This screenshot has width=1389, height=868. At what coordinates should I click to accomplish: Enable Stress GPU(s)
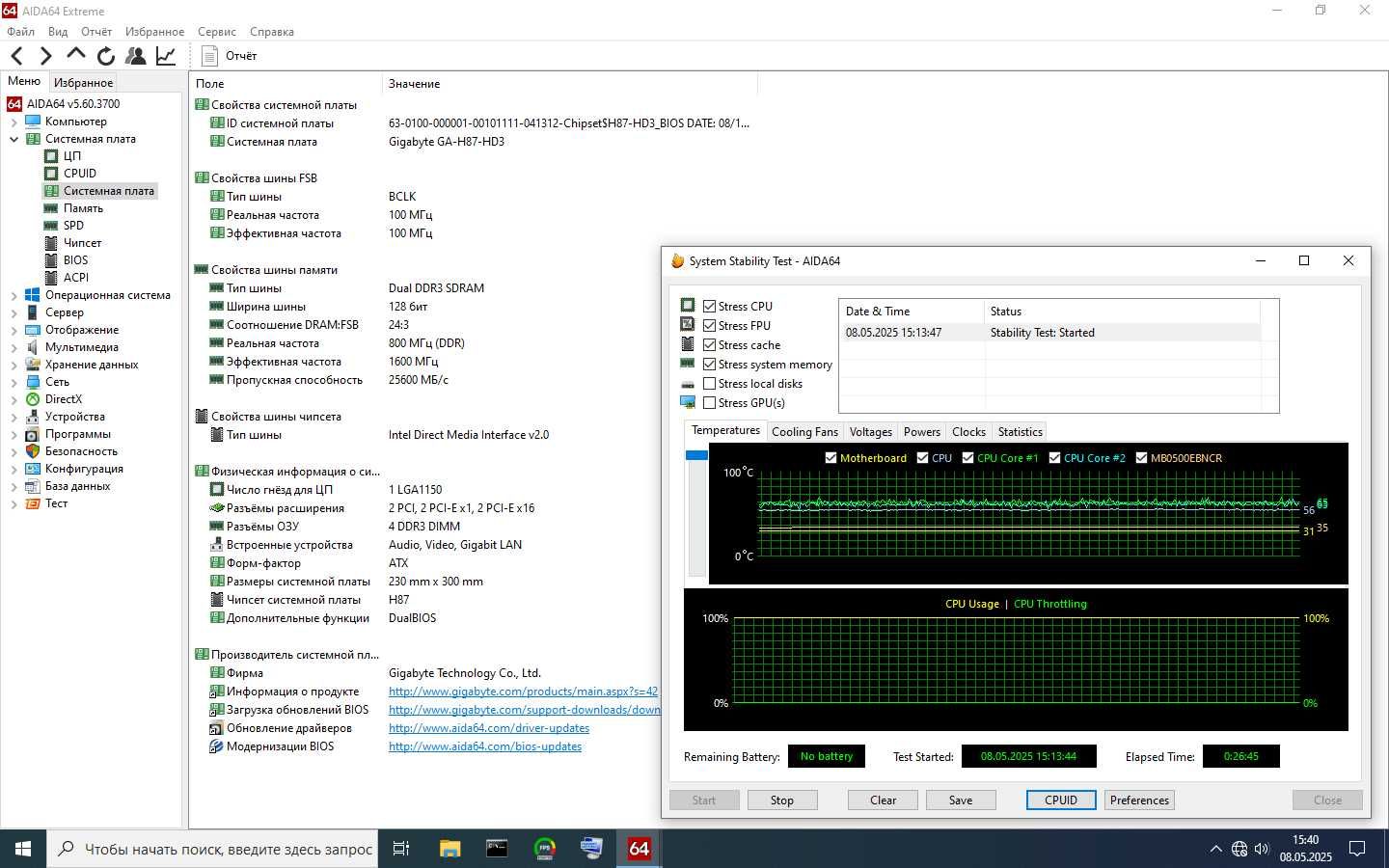709,403
